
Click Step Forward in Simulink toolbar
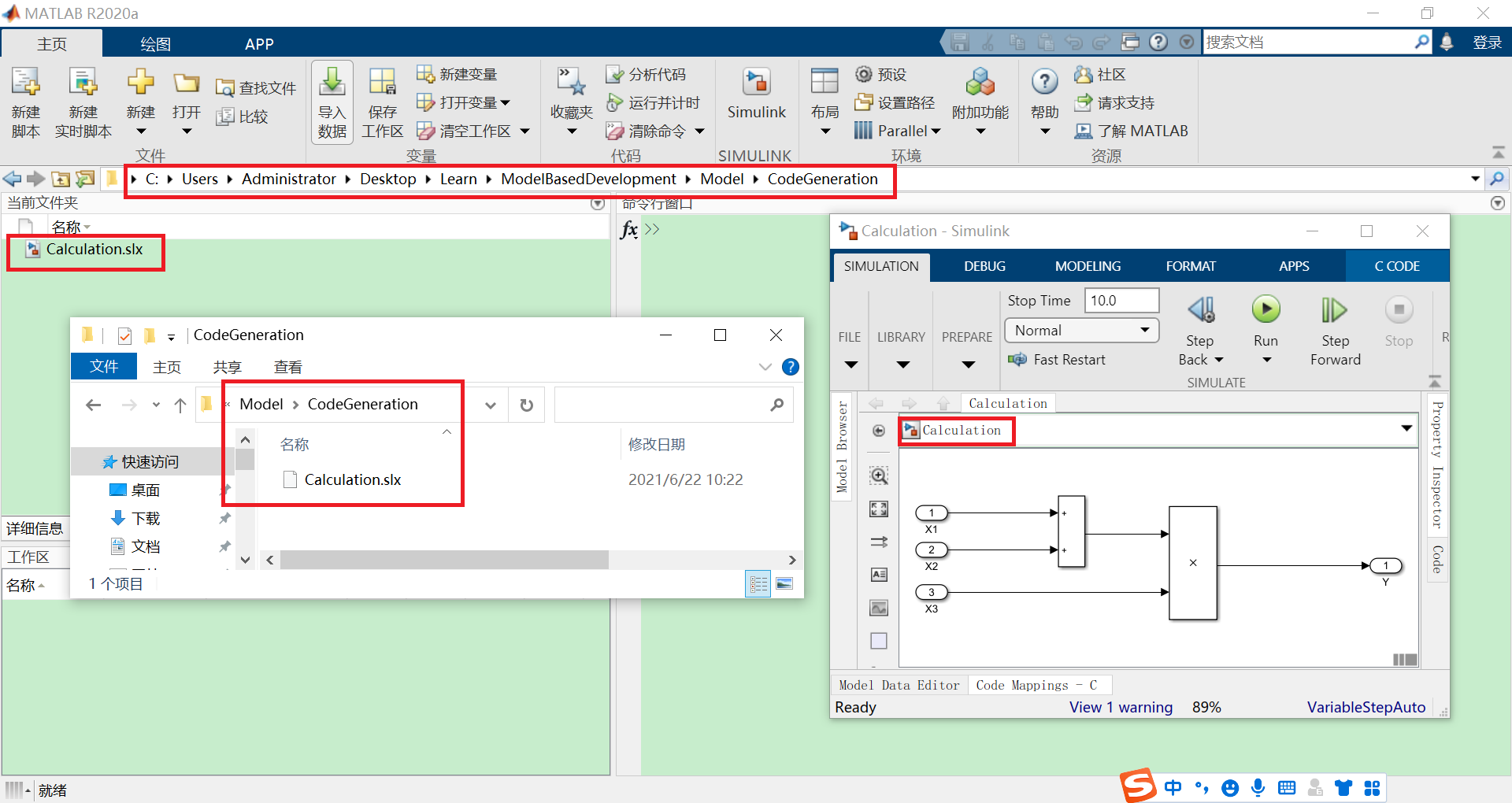[1335, 310]
